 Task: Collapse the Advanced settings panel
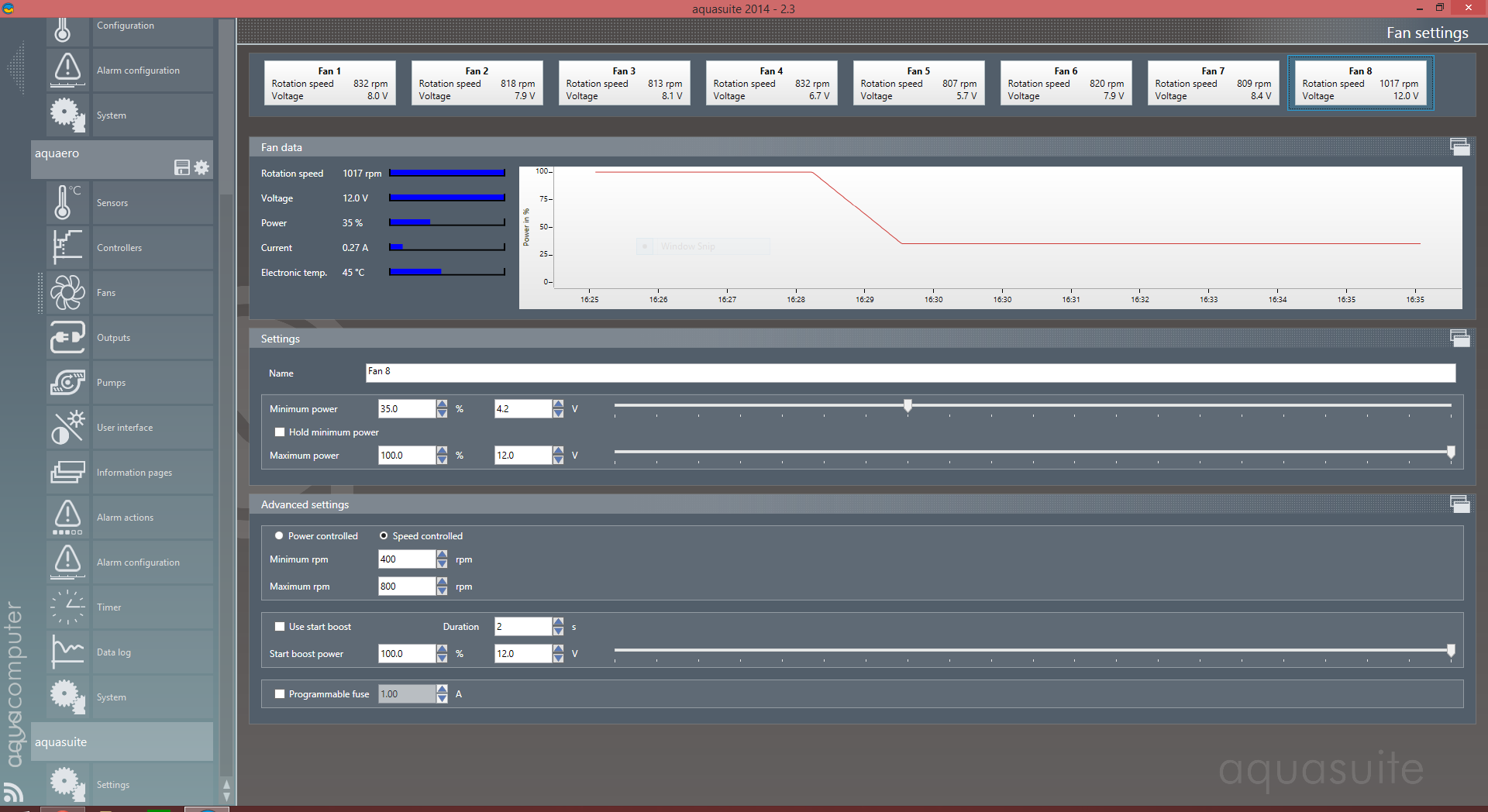1459,504
